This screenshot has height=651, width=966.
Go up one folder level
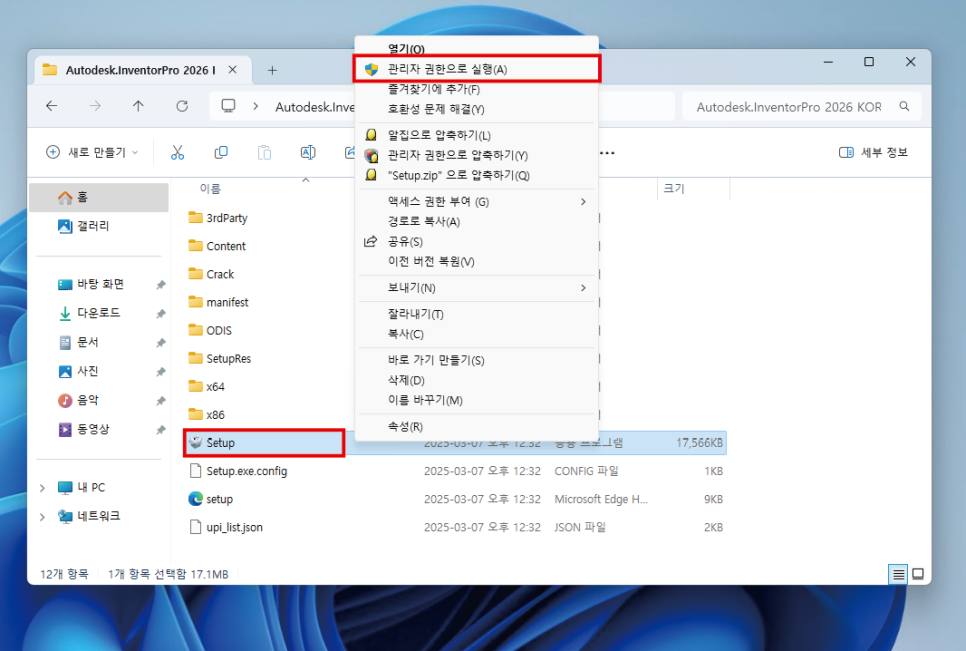click(138, 106)
